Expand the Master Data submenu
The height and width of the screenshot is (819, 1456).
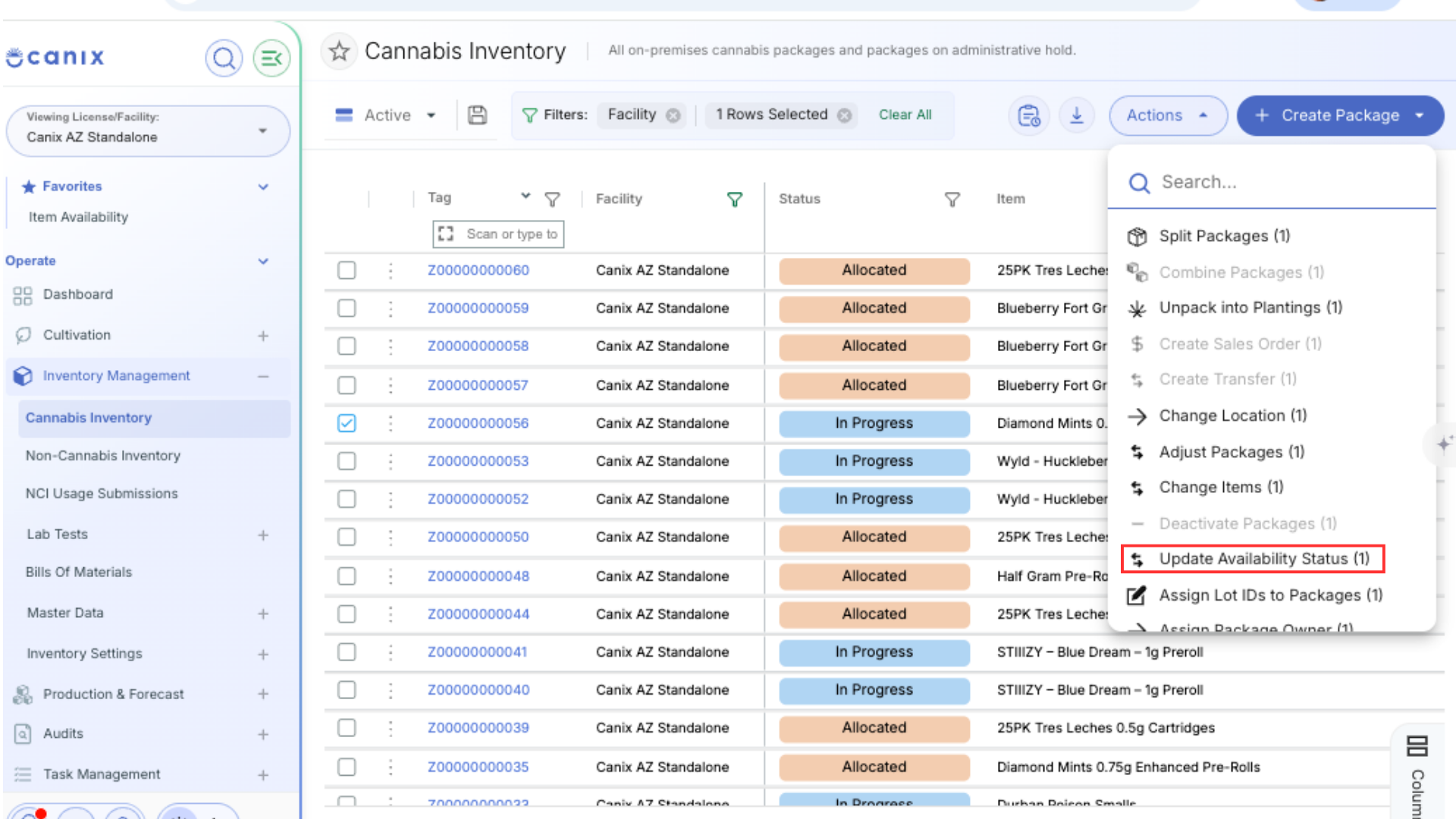[x=263, y=614]
